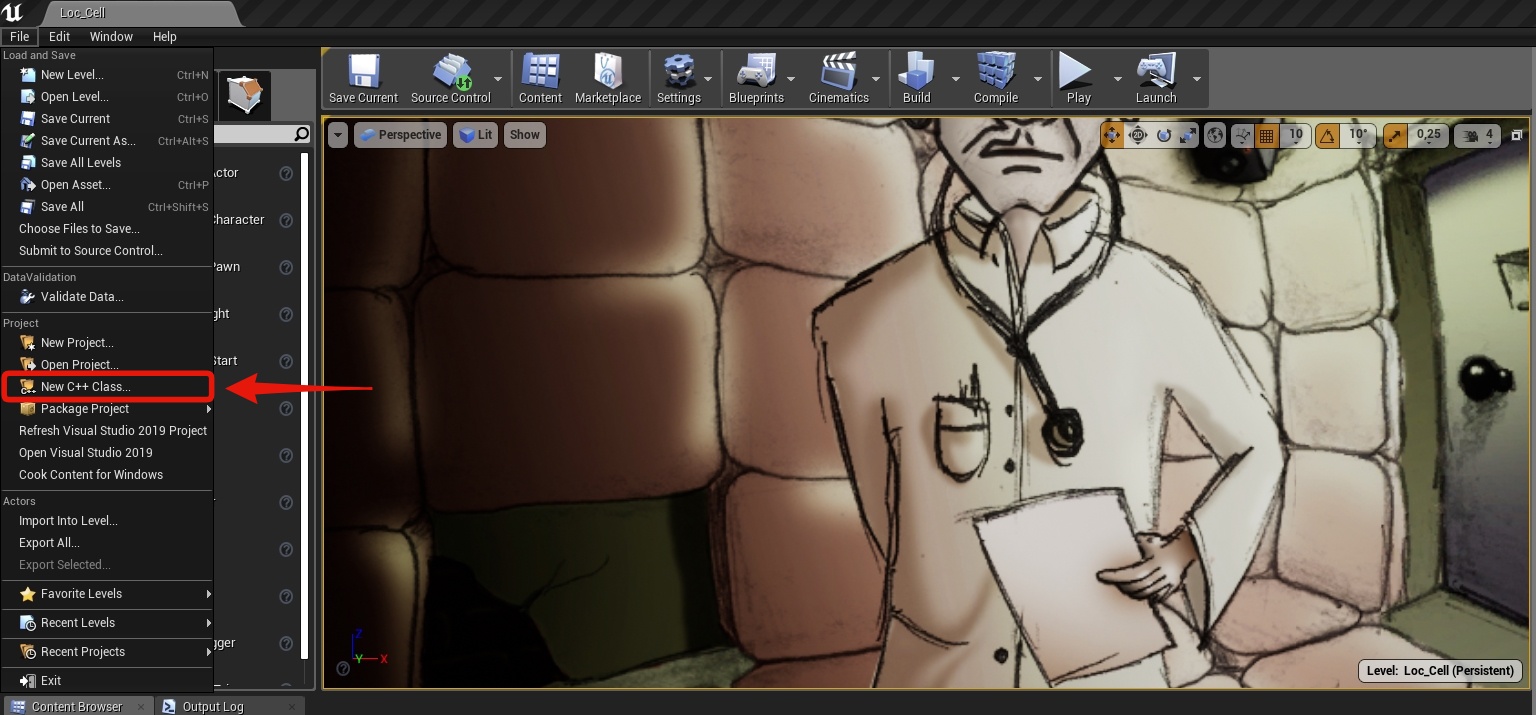The image size is (1536, 715).
Task: Toggle grid snapping in the viewport
Action: (x=1267, y=135)
